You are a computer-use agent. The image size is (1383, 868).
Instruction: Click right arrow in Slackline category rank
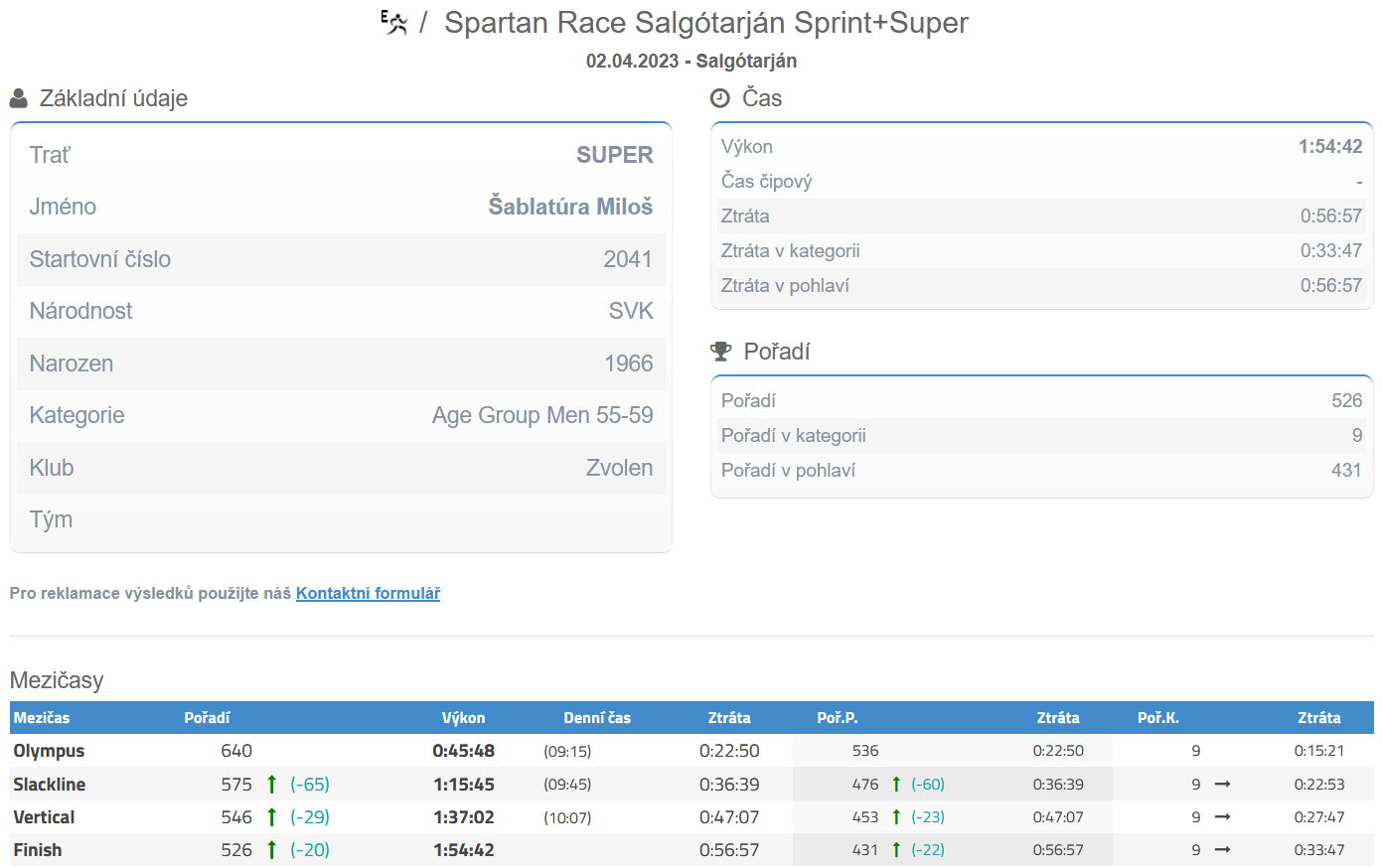tap(1223, 784)
